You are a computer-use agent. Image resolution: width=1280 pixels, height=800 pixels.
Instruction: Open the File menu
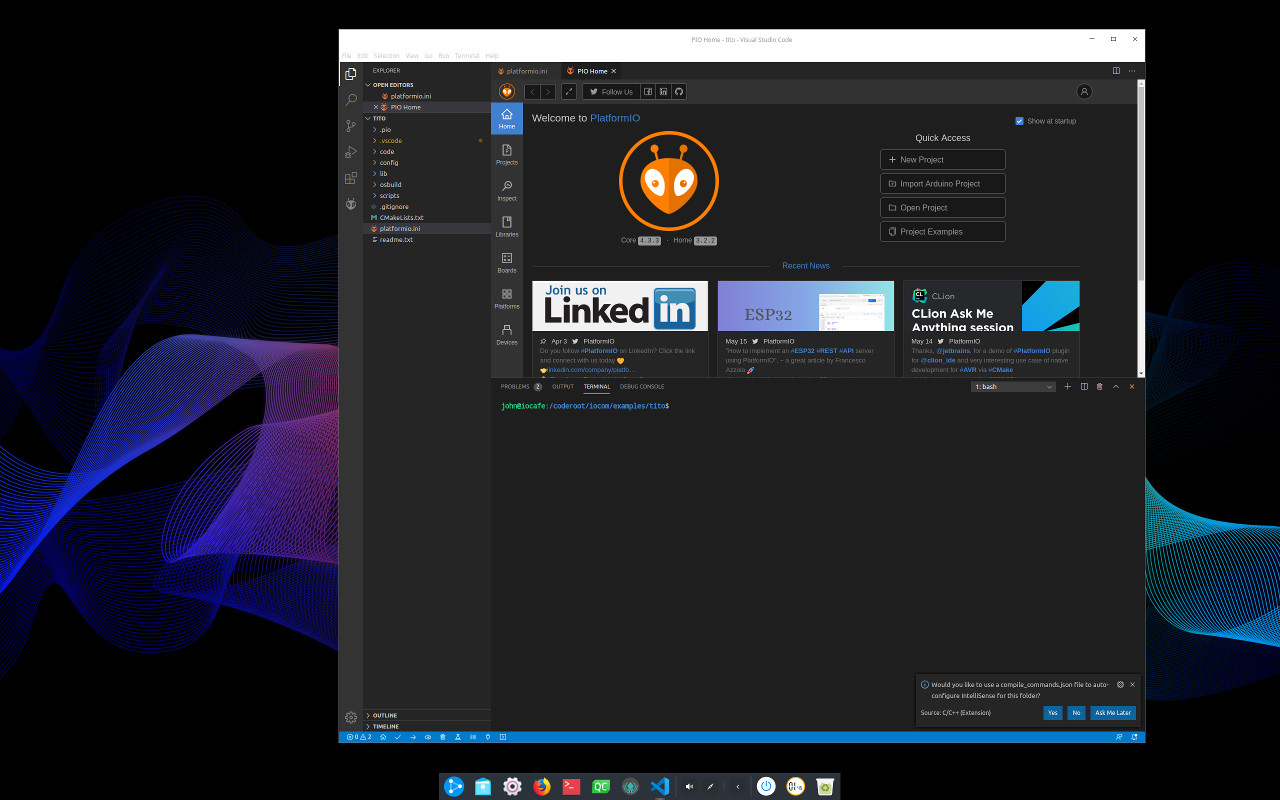[x=347, y=55]
